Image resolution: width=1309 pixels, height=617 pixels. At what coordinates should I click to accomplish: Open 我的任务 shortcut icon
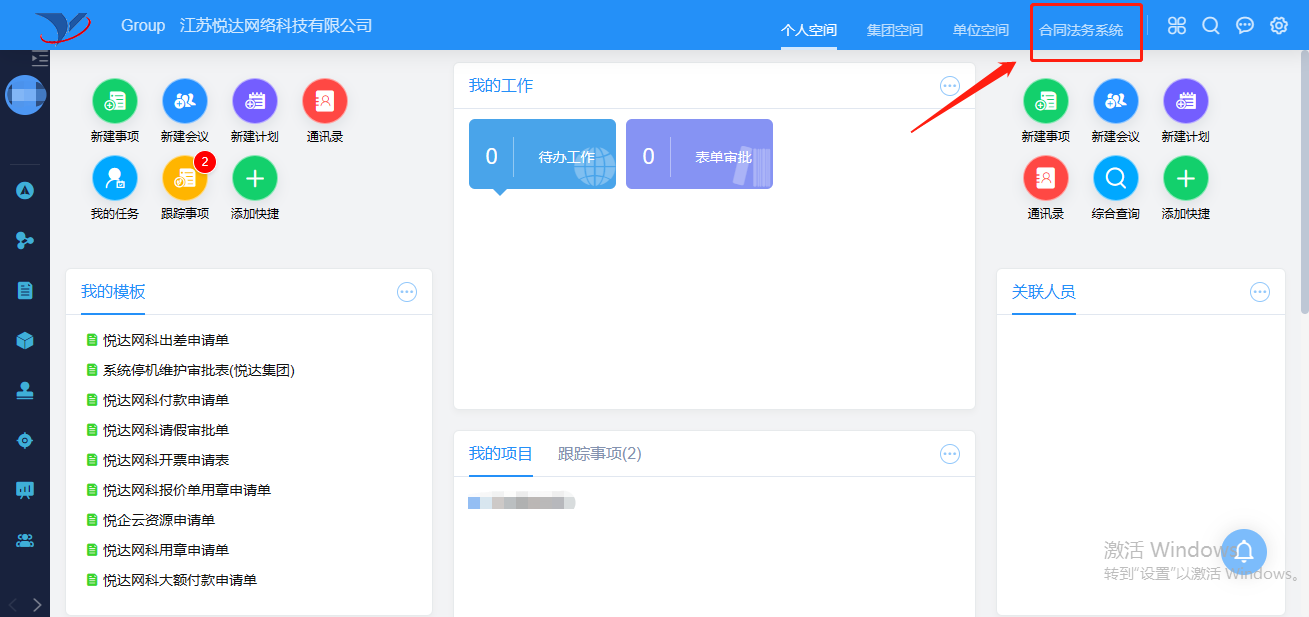click(115, 177)
